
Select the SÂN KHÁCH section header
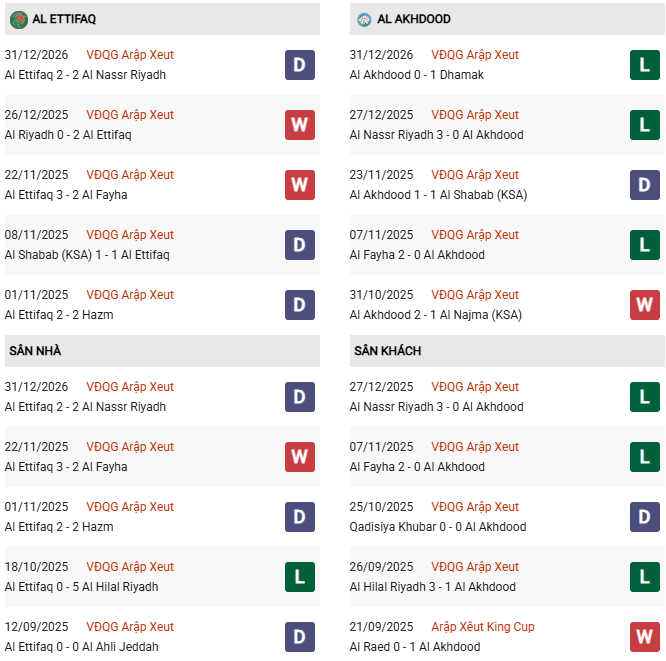pyautogui.click(x=387, y=351)
